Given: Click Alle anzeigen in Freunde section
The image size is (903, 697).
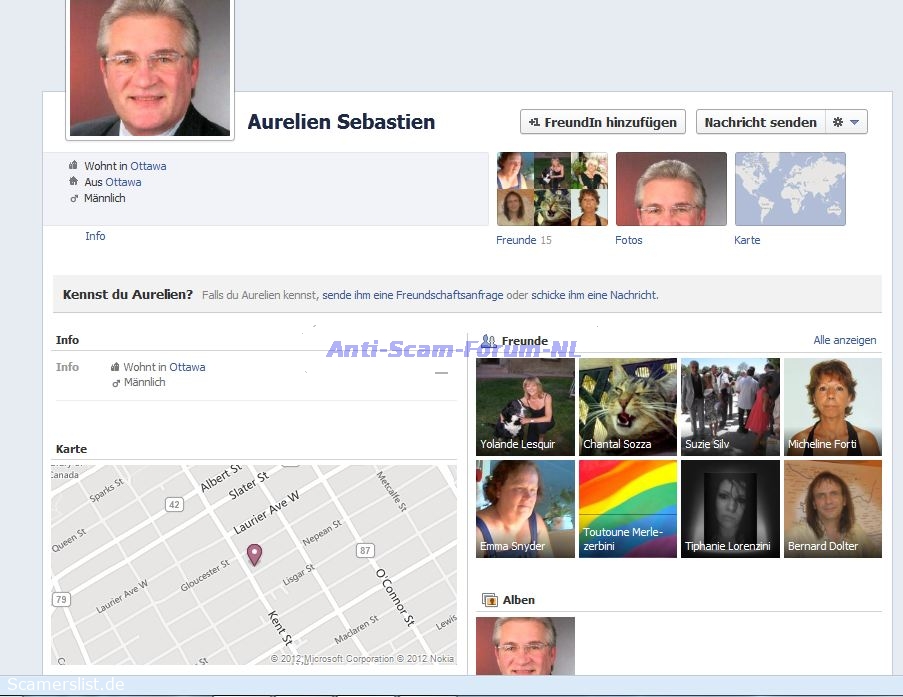Looking at the screenshot, I should point(844,340).
